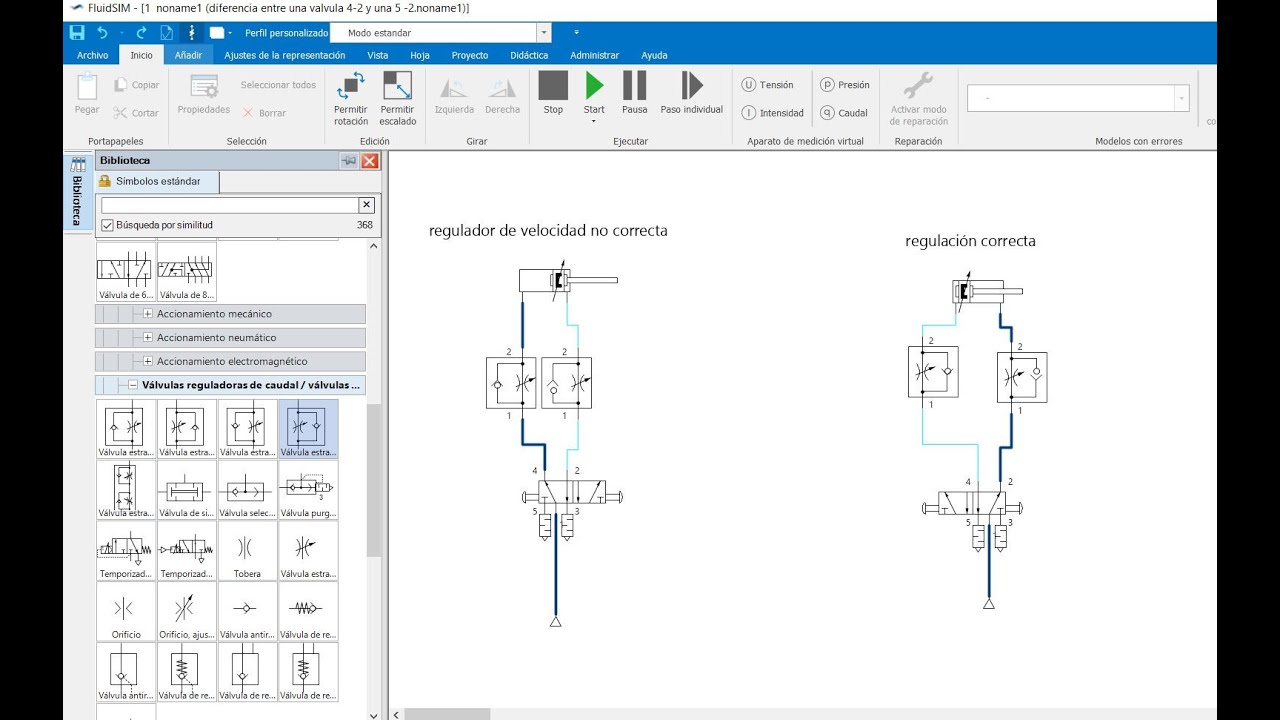1280x720 pixels.
Task: Toggle the Caudal virtual measurement
Action: (x=843, y=113)
